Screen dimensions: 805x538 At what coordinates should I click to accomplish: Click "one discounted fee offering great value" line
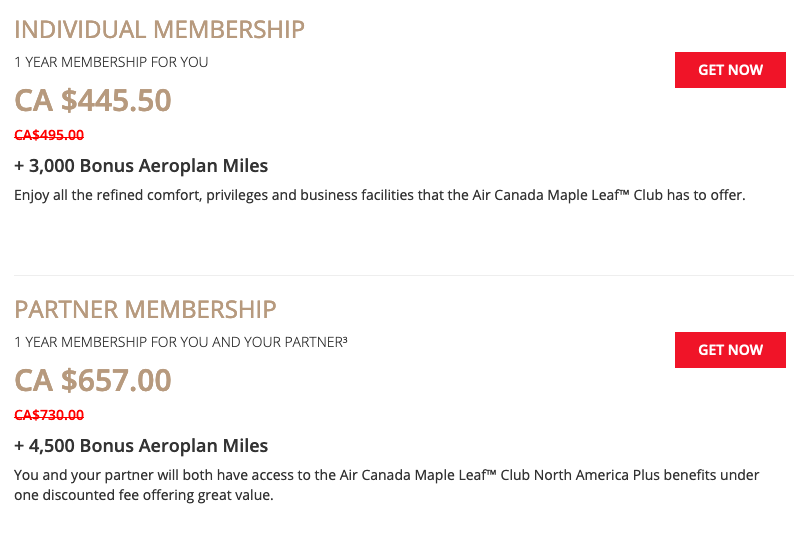(x=143, y=495)
